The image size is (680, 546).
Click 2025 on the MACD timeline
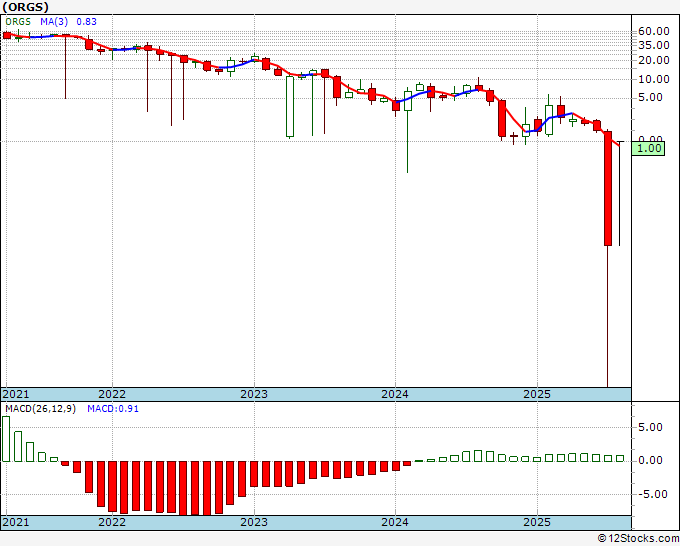537,522
